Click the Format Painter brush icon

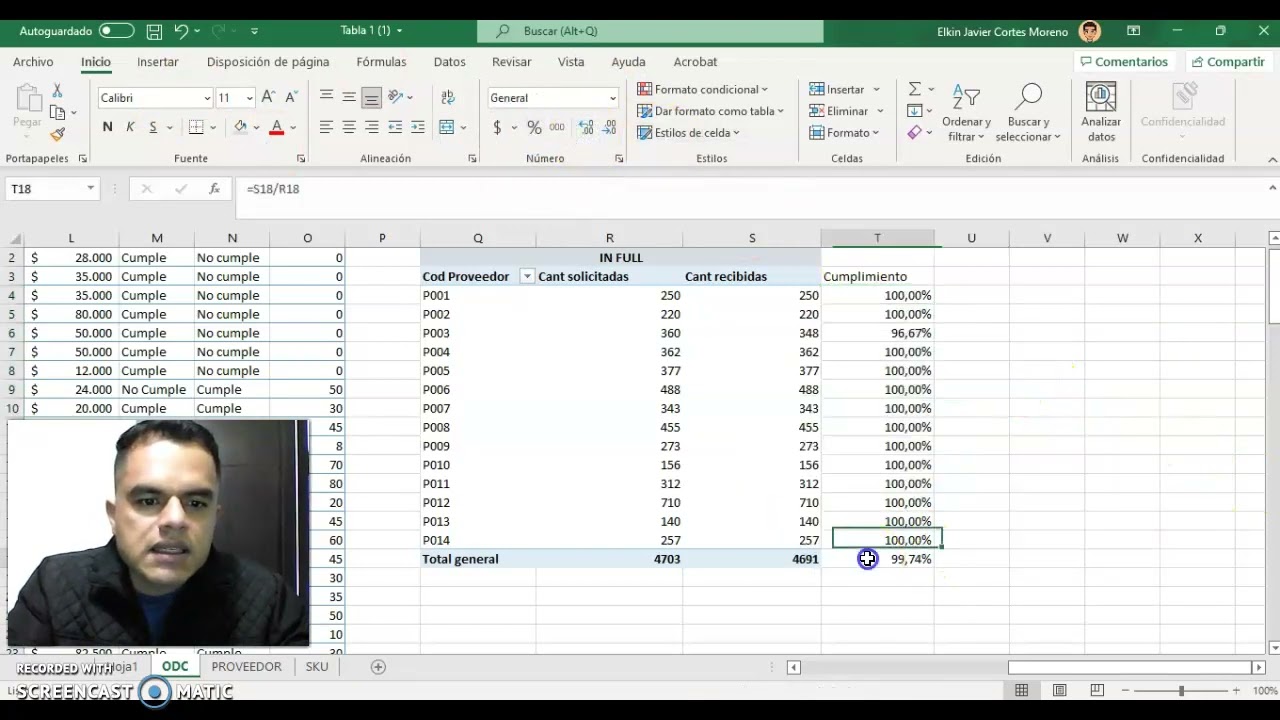click(57, 135)
